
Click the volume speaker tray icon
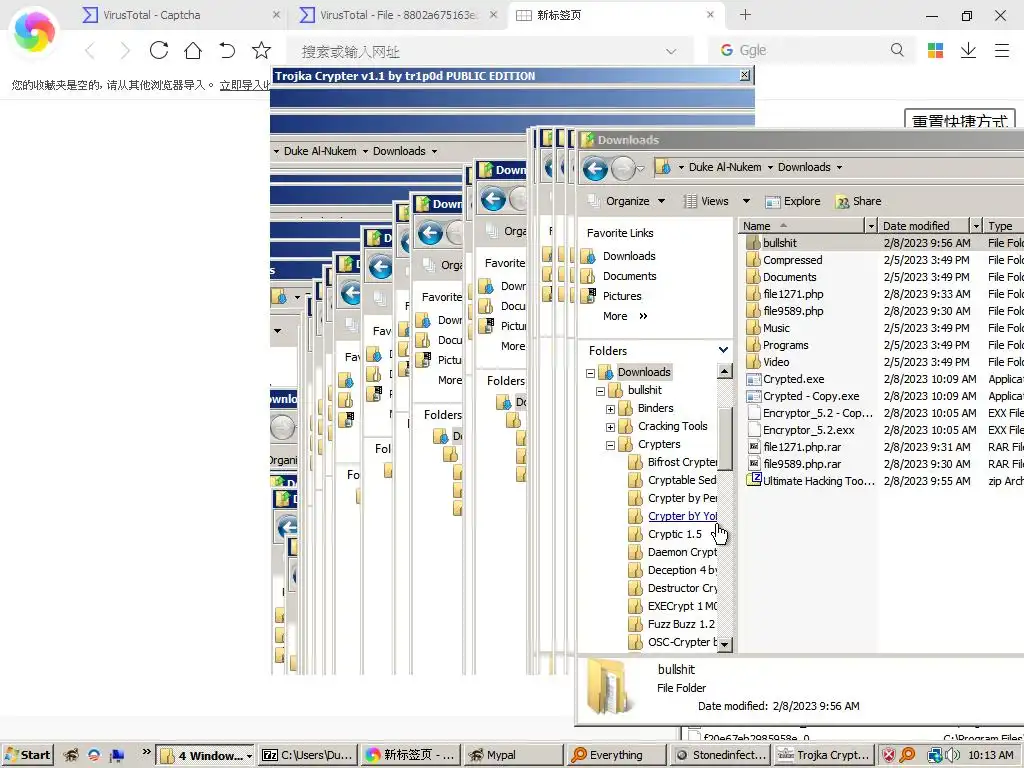pos(952,755)
